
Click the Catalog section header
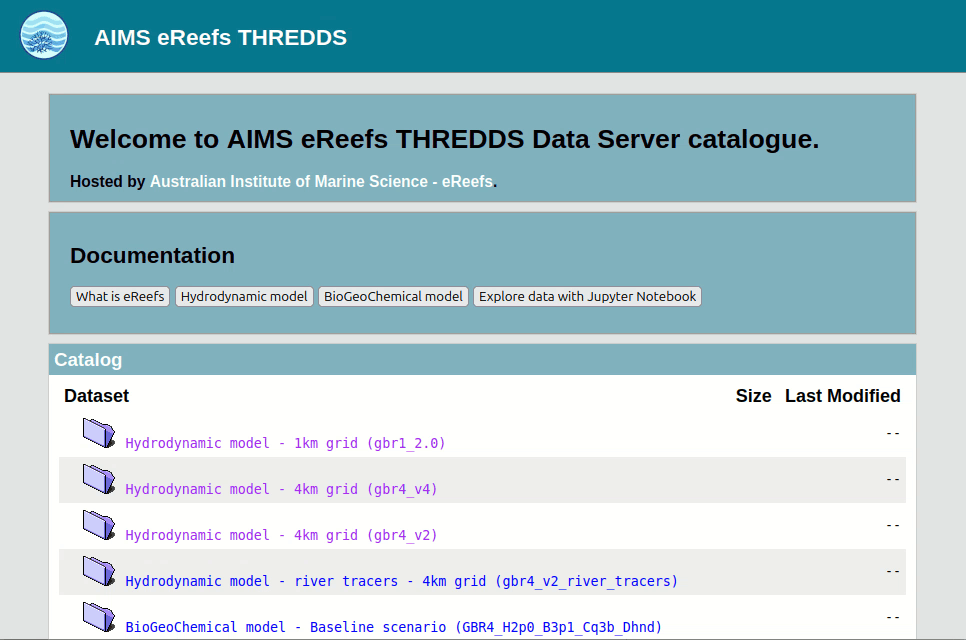88,360
